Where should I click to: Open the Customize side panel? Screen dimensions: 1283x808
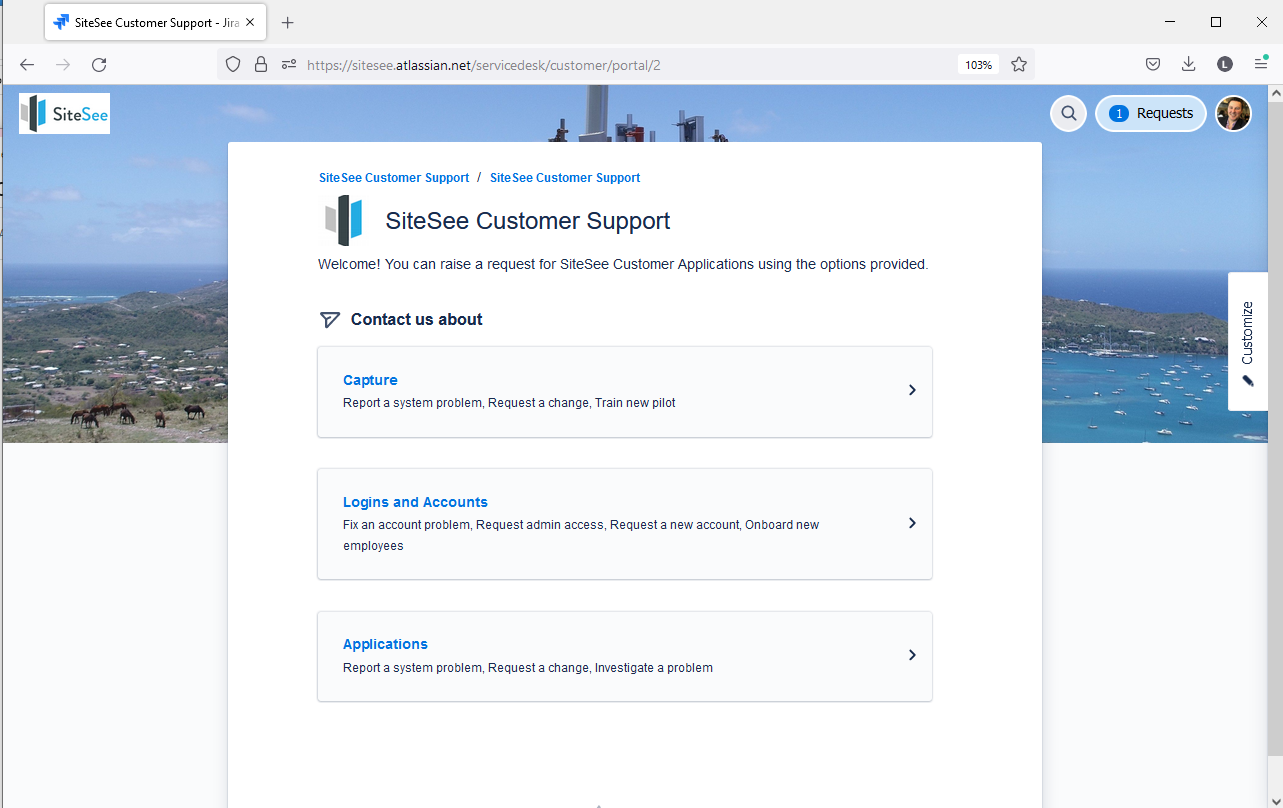coord(1248,341)
